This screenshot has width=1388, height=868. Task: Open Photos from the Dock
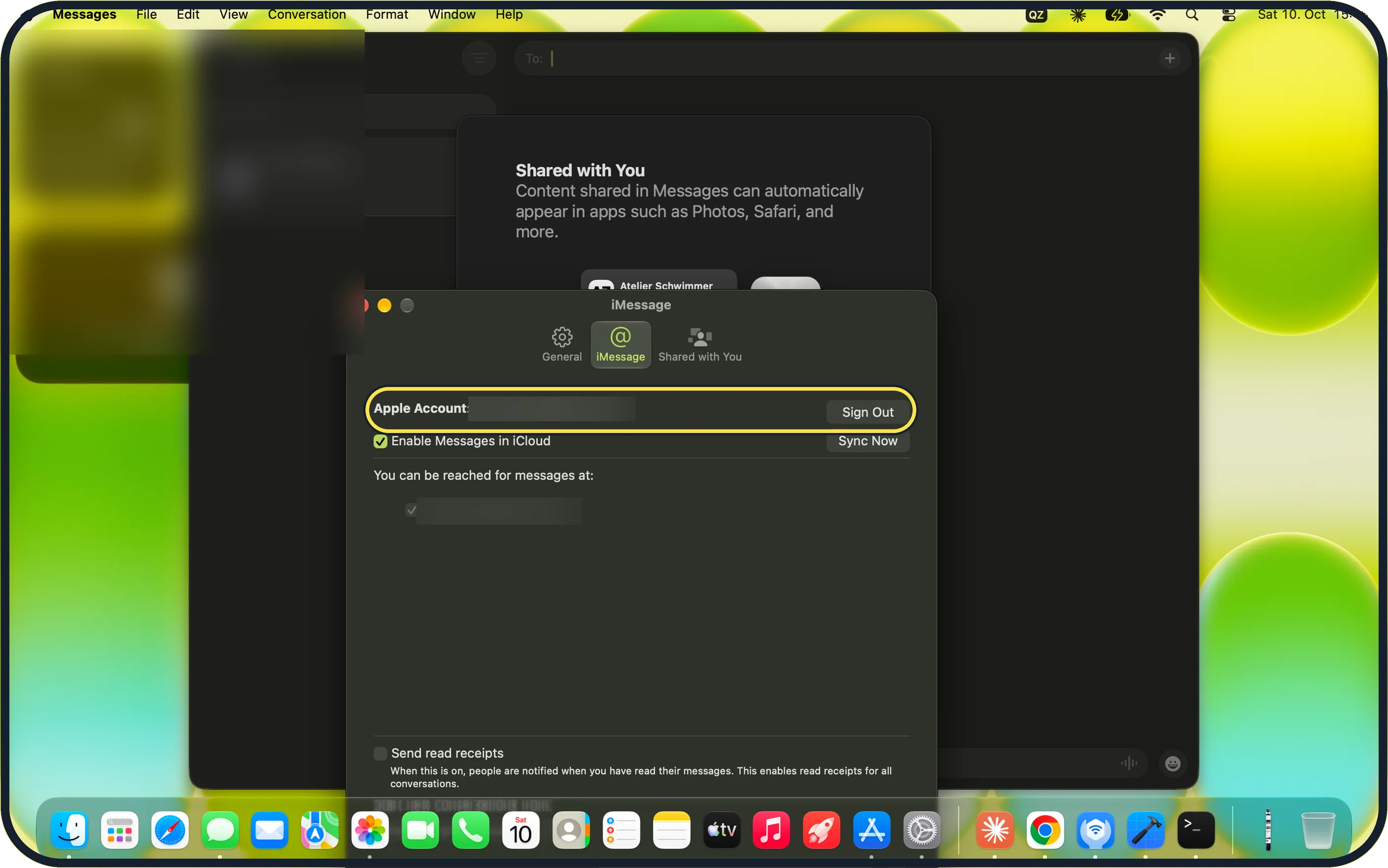370,831
